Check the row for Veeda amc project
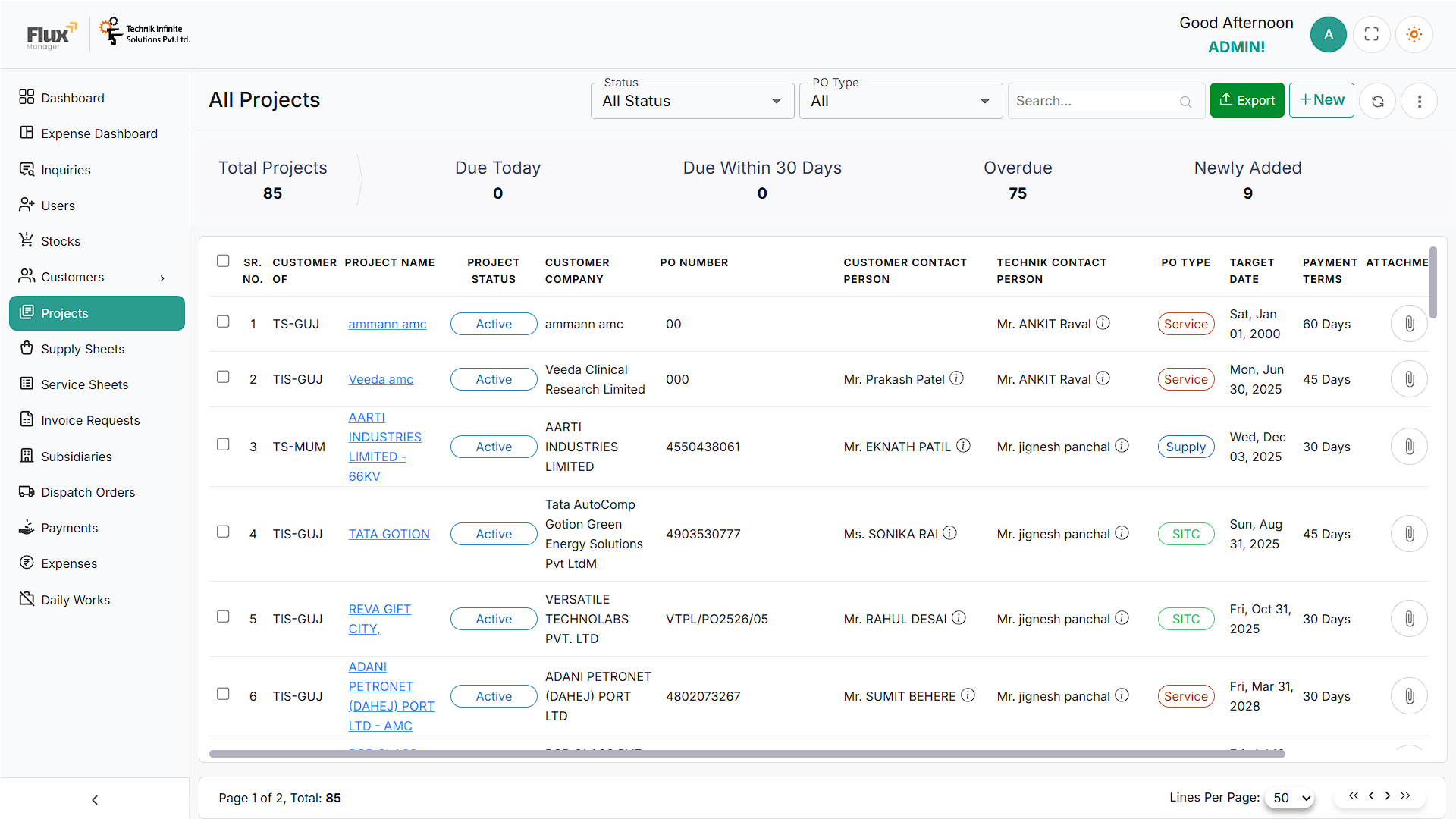This screenshot has width=1456, height=819. pyautogui.click(x=223, y=377)
